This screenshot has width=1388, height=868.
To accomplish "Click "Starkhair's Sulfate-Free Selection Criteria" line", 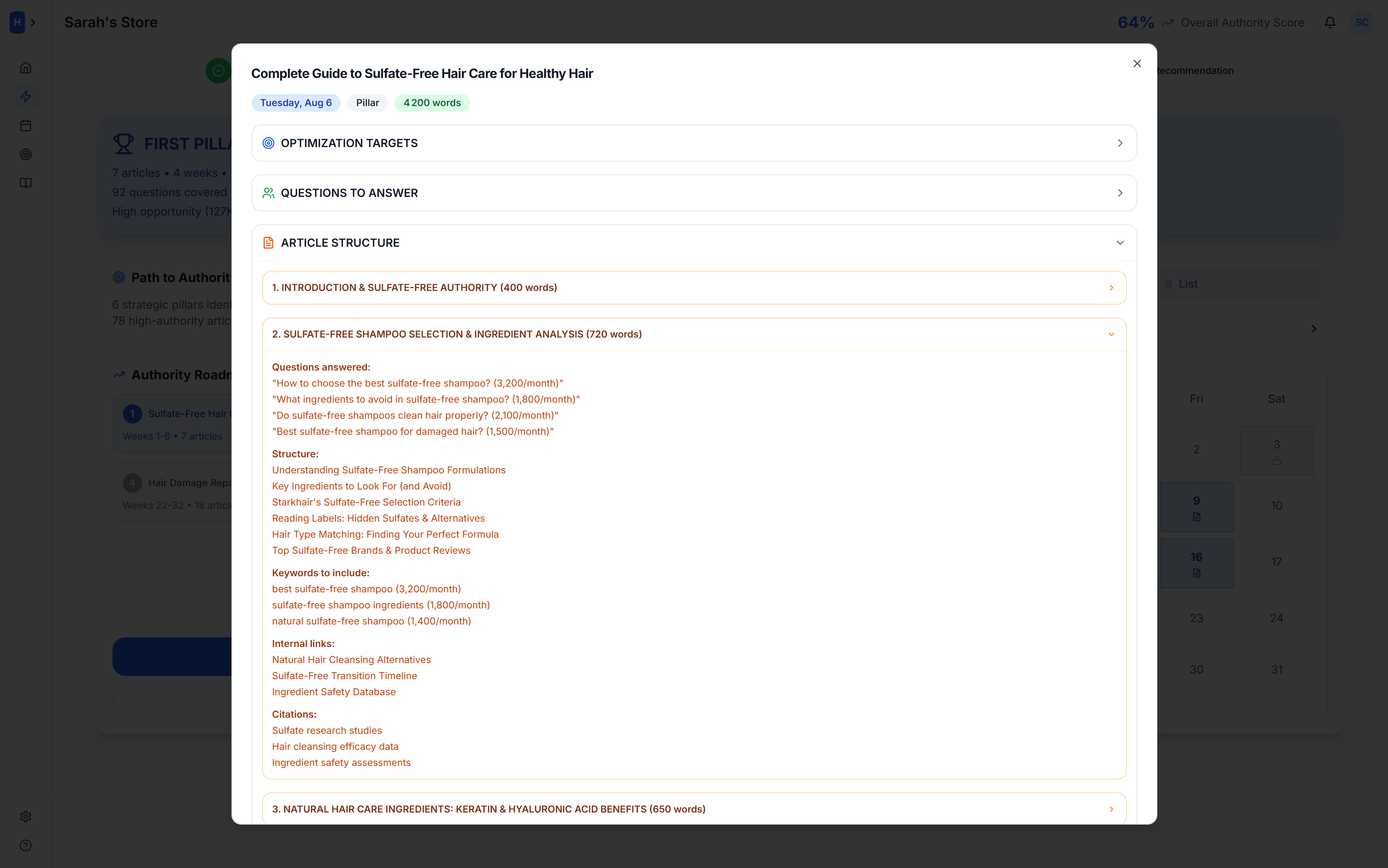I will pyautogui.click(x=366, y=502).
